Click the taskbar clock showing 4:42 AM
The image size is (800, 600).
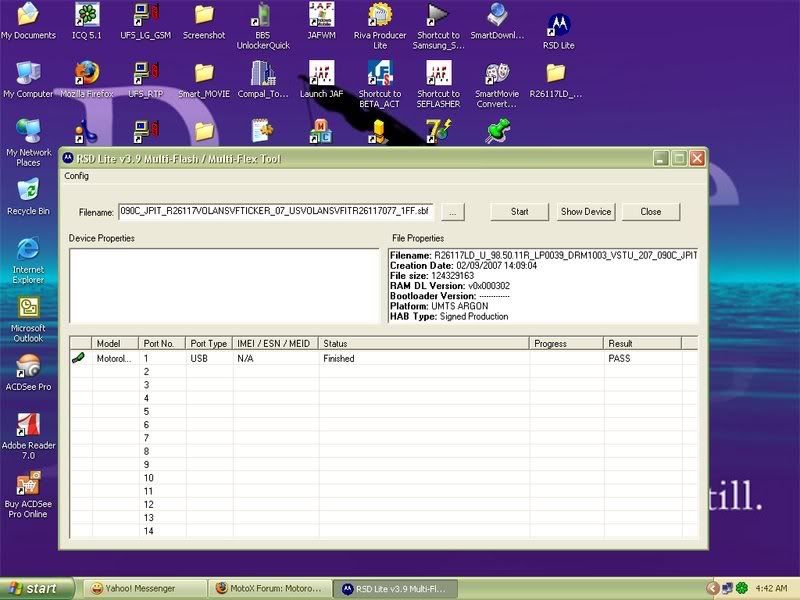[771, 588]
